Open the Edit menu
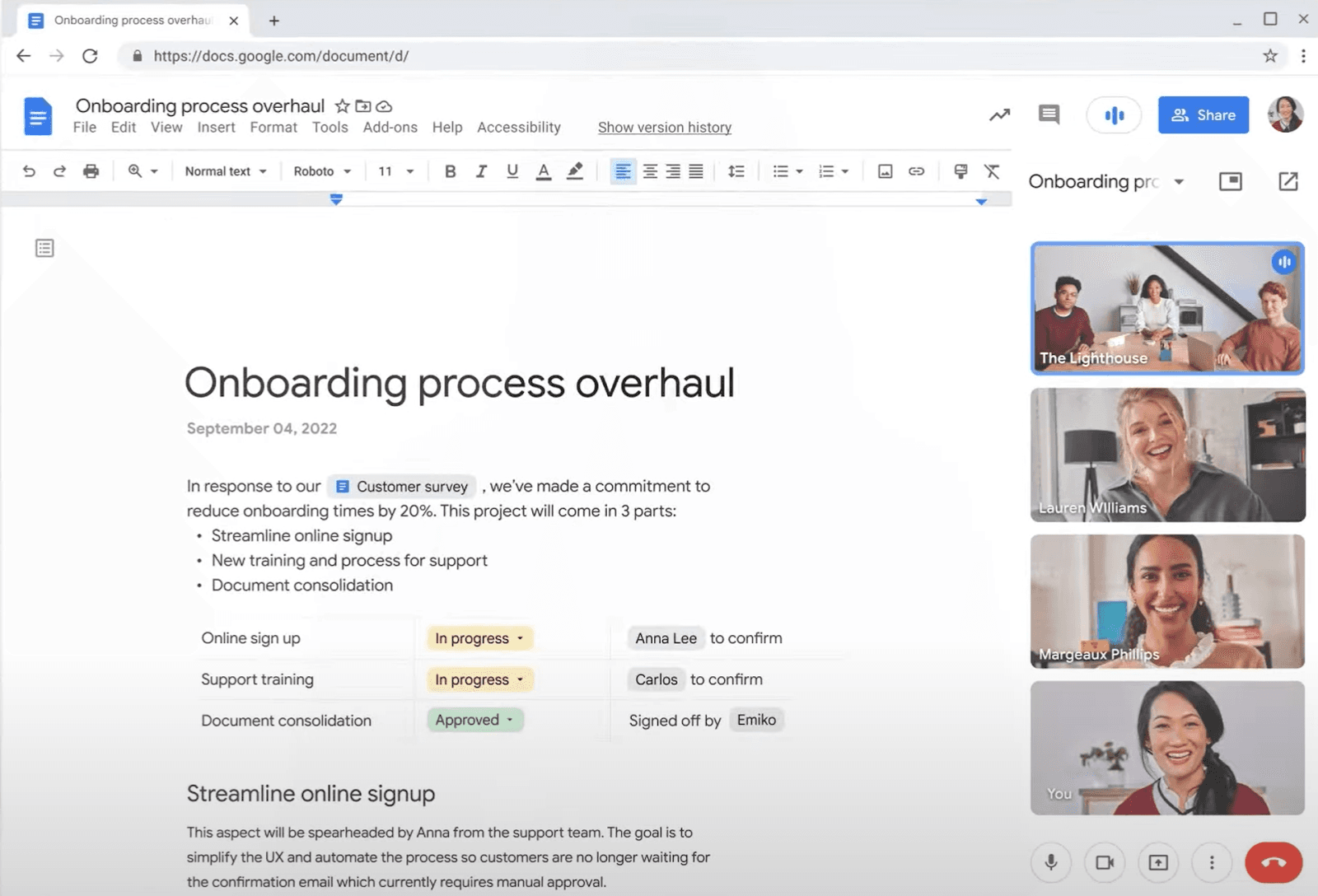Screen dimensions: 1318x896 point(124,128)
